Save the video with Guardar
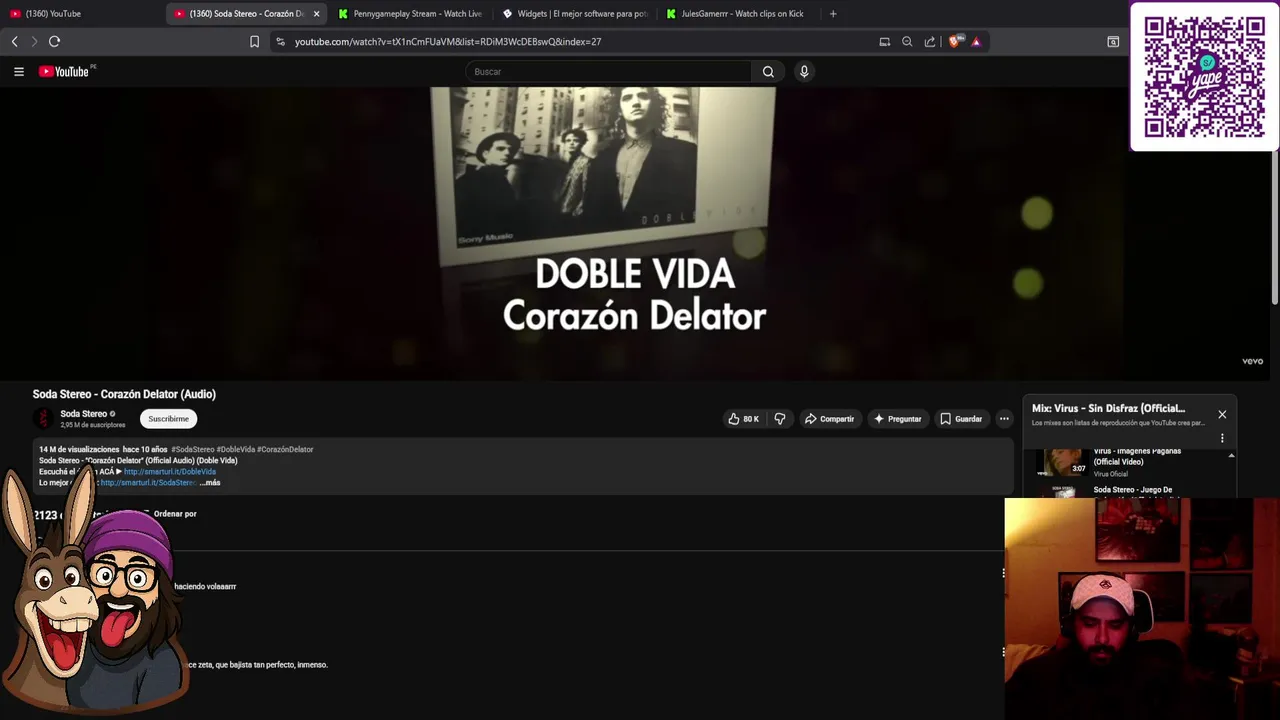The width and height of the screenshot is (1280, 720). tap(961, 419)
